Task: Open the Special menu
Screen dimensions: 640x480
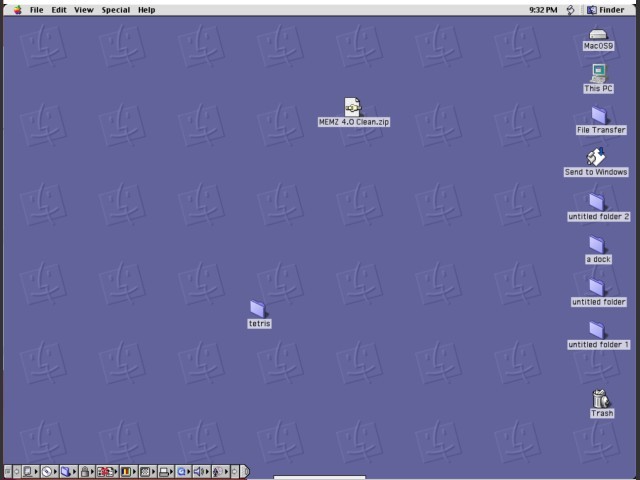Action: click(x=116, y=10)
